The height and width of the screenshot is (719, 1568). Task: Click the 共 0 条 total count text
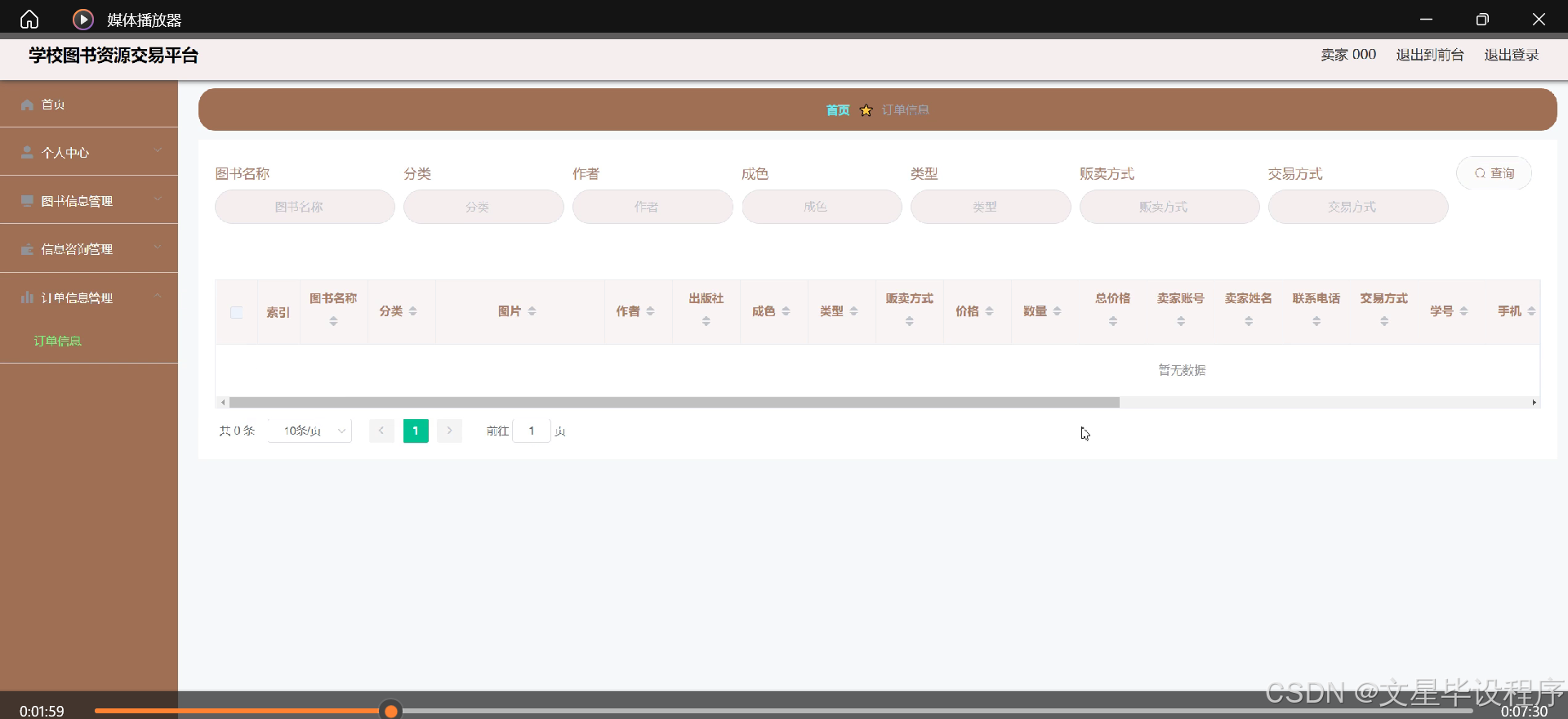click(x=237, y=431)
